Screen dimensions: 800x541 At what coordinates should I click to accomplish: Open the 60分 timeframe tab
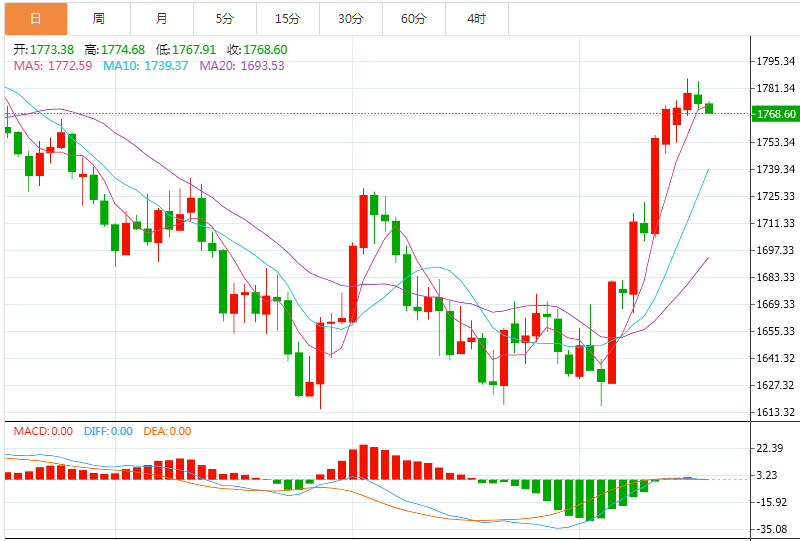coord(414,19)
